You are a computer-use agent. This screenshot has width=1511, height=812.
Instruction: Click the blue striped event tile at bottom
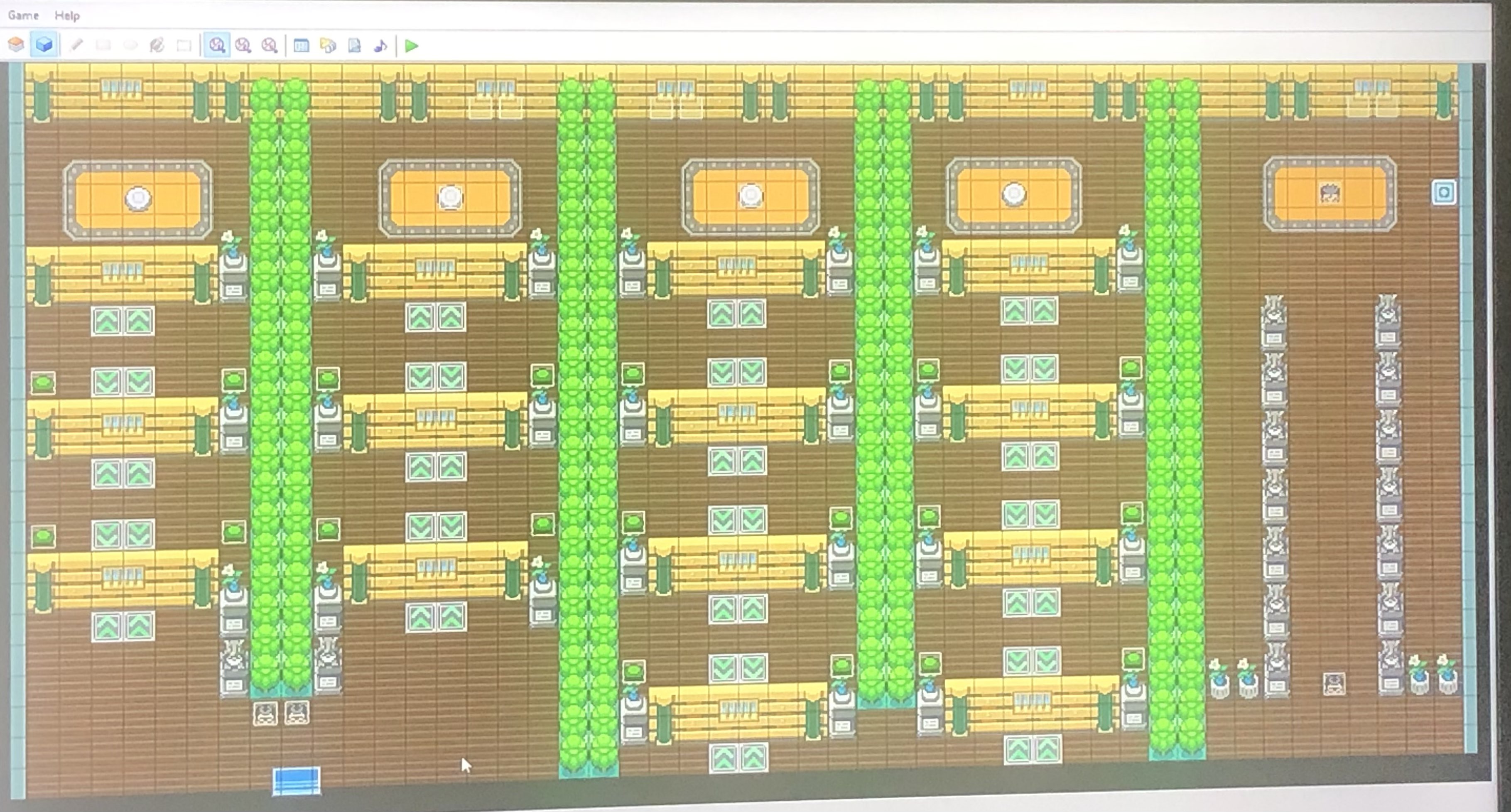[x=297, y=781]
